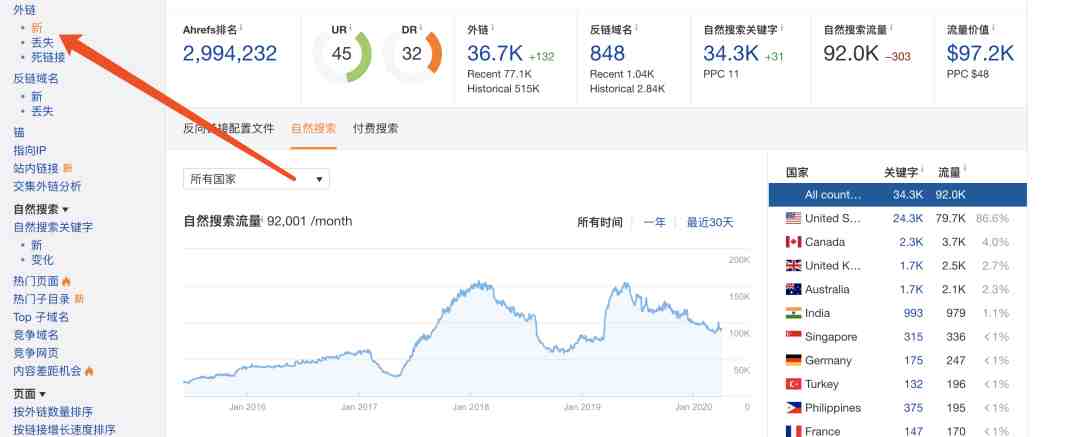
Task: Open 反链域名 in the sidebar
Action: (x=36, y=79)
